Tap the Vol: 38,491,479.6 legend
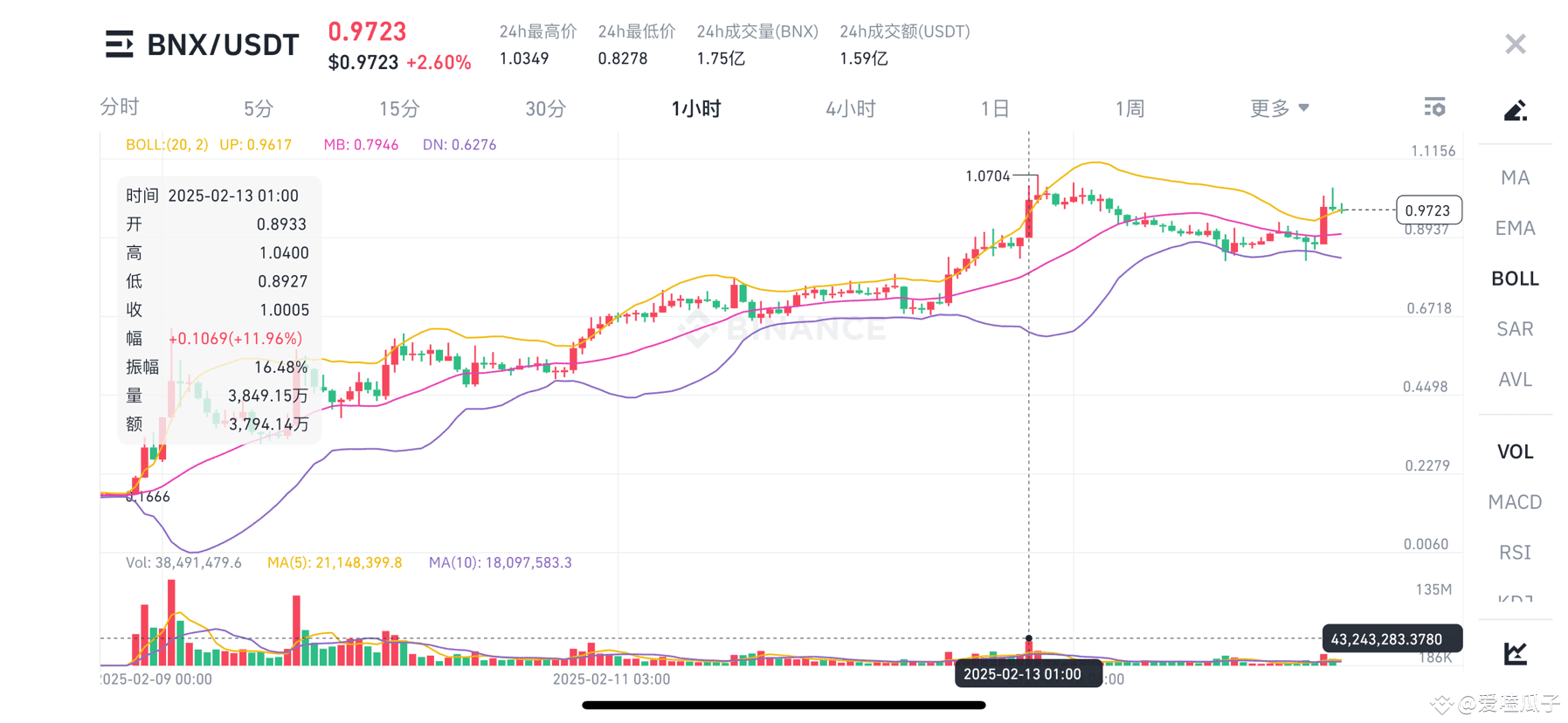The image size is (1568, 723). point(183,562)
